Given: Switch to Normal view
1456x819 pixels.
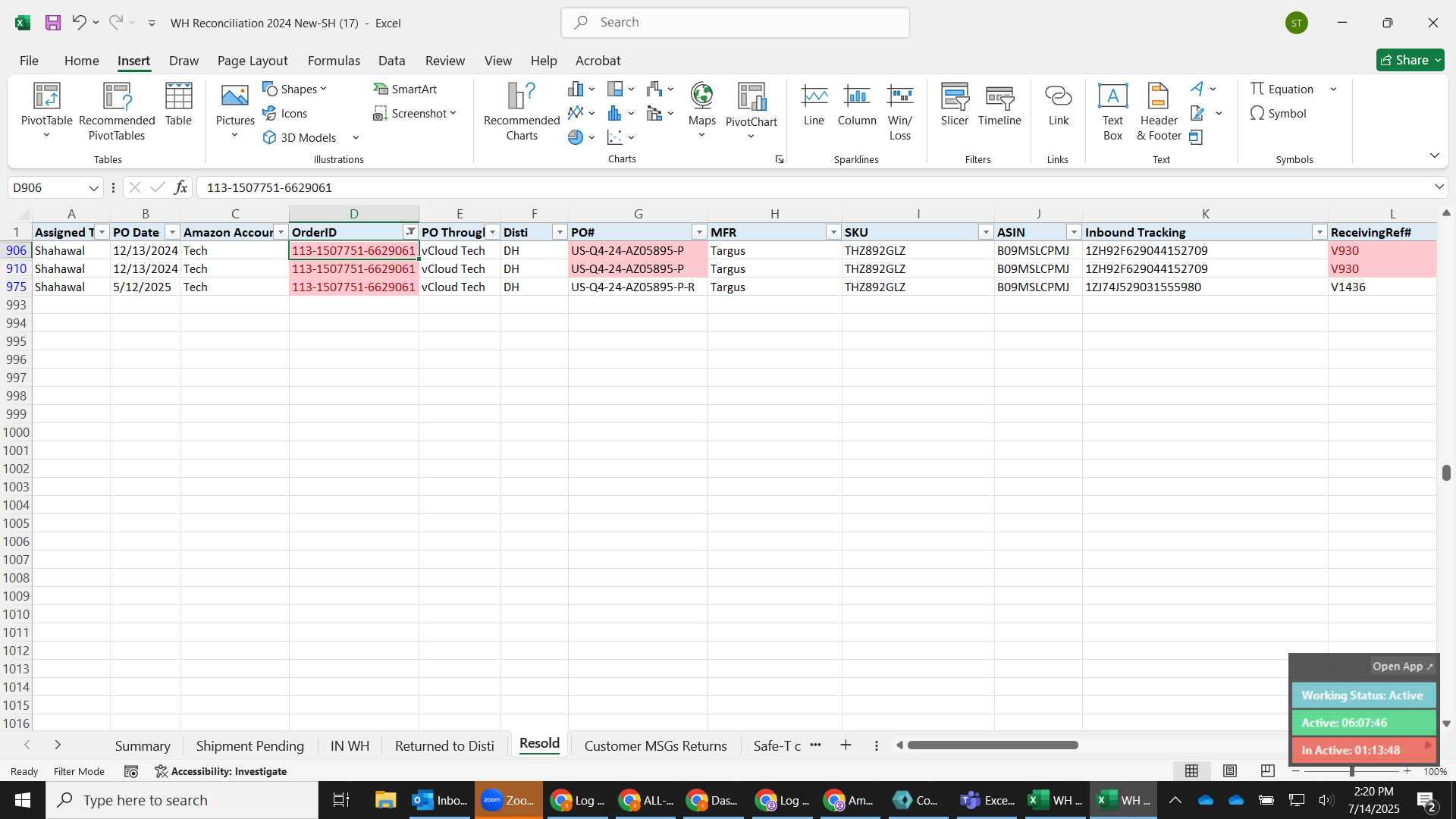Looking at the screenshot, I should pos(1192,771).
